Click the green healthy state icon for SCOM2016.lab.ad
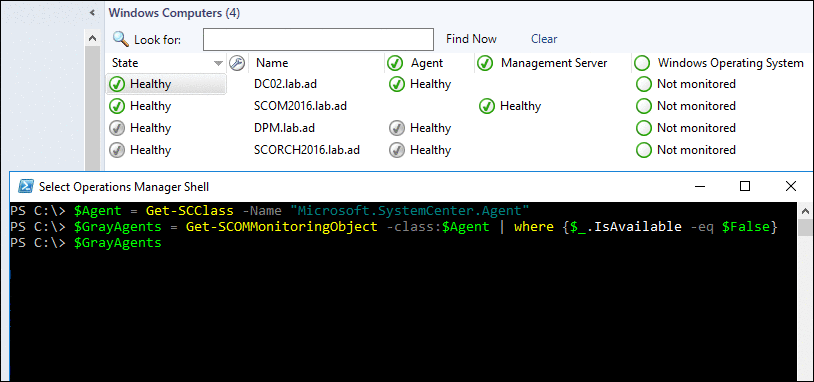Image resolution: width=814 pixels, height=382 pixels. click(x=117, y=106)
